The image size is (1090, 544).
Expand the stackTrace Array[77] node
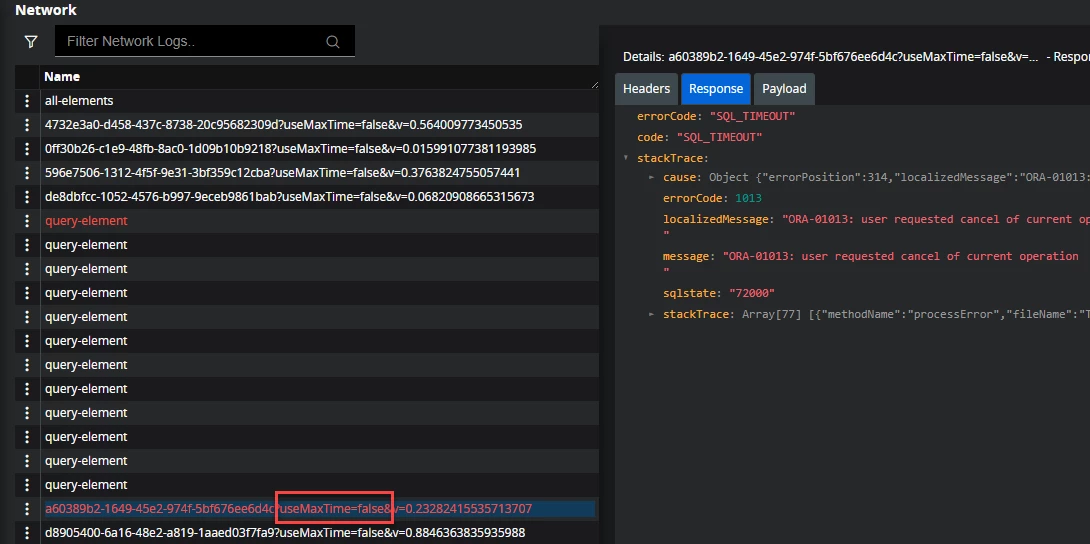652,315
